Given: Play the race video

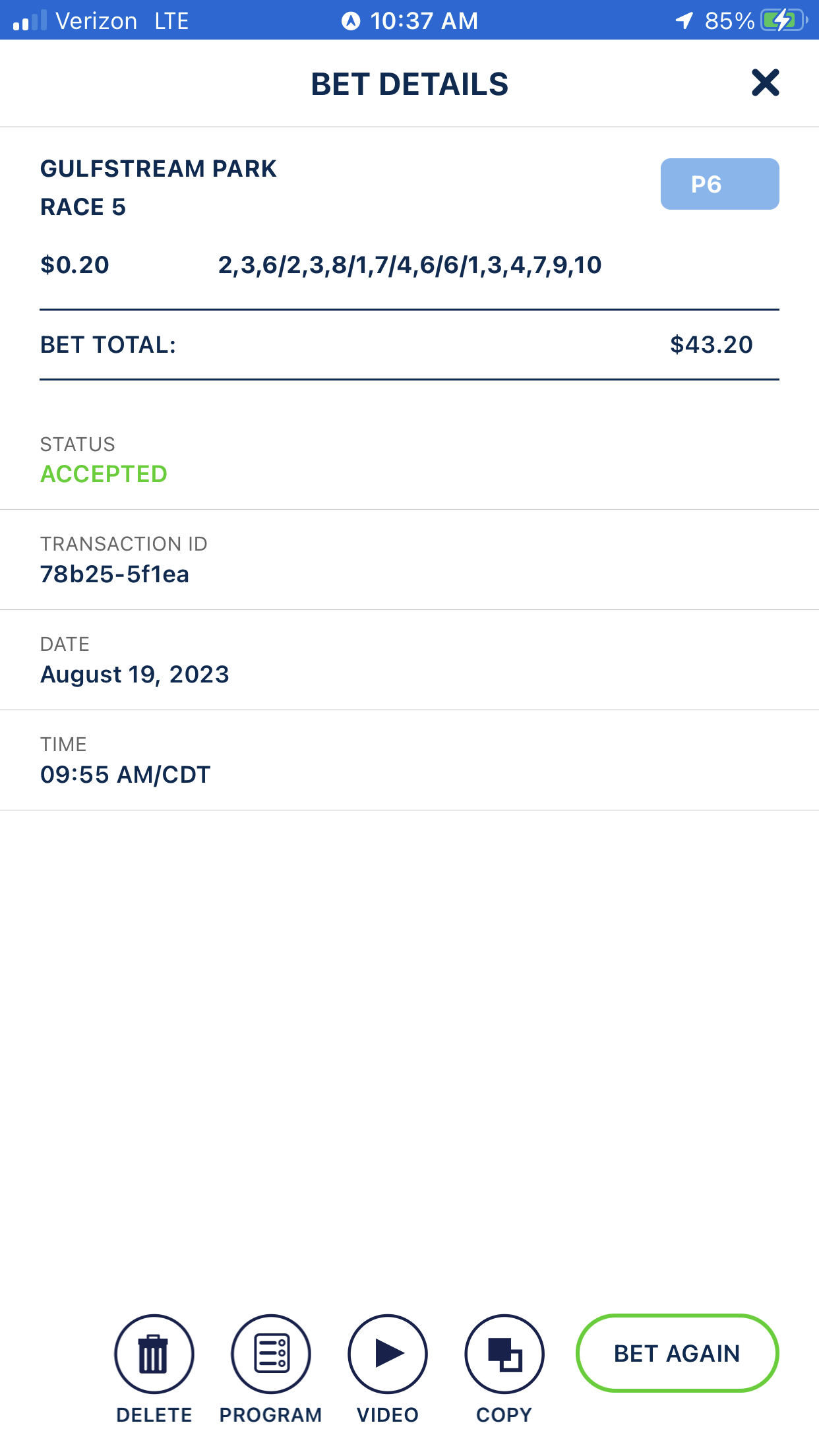Looking at the screenshot, I should pyautogui.click(x=388, y=1354).
